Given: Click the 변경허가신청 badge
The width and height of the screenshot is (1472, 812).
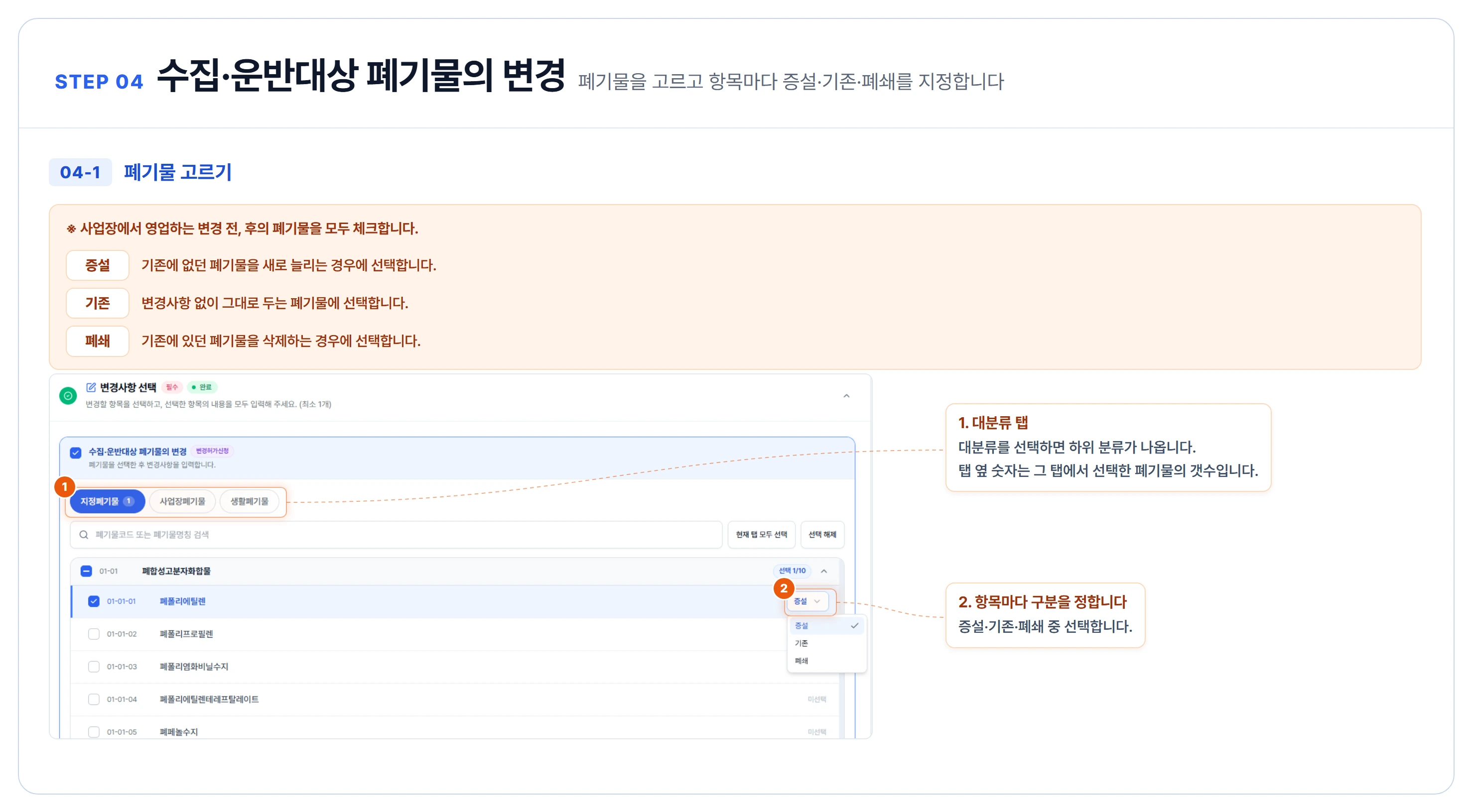Looking at the screenshot, I should point(212,451).
